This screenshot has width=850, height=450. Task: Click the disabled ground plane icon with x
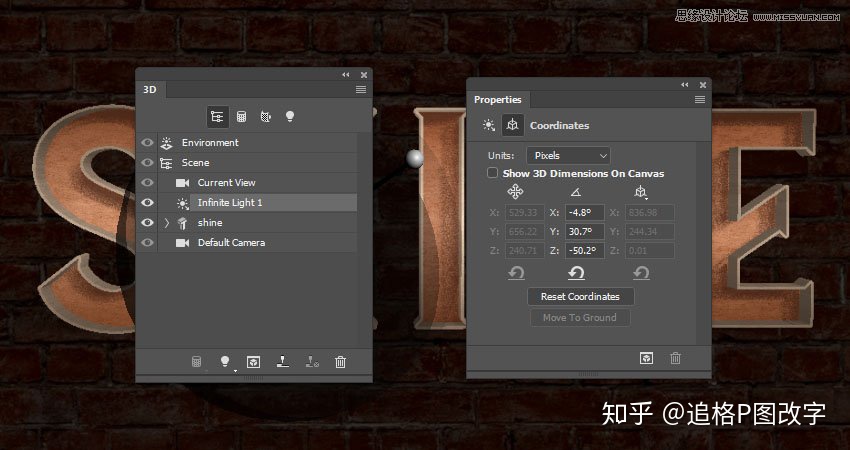pos(312,362)
